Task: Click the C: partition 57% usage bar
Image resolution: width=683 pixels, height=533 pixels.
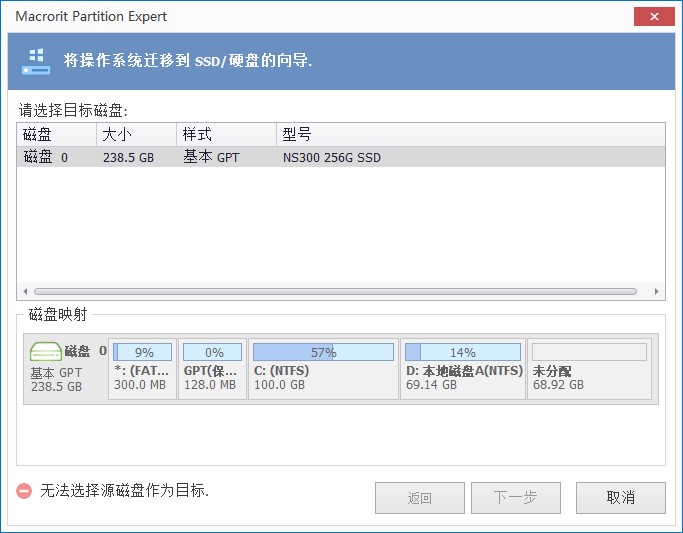Action: (323, 352)
